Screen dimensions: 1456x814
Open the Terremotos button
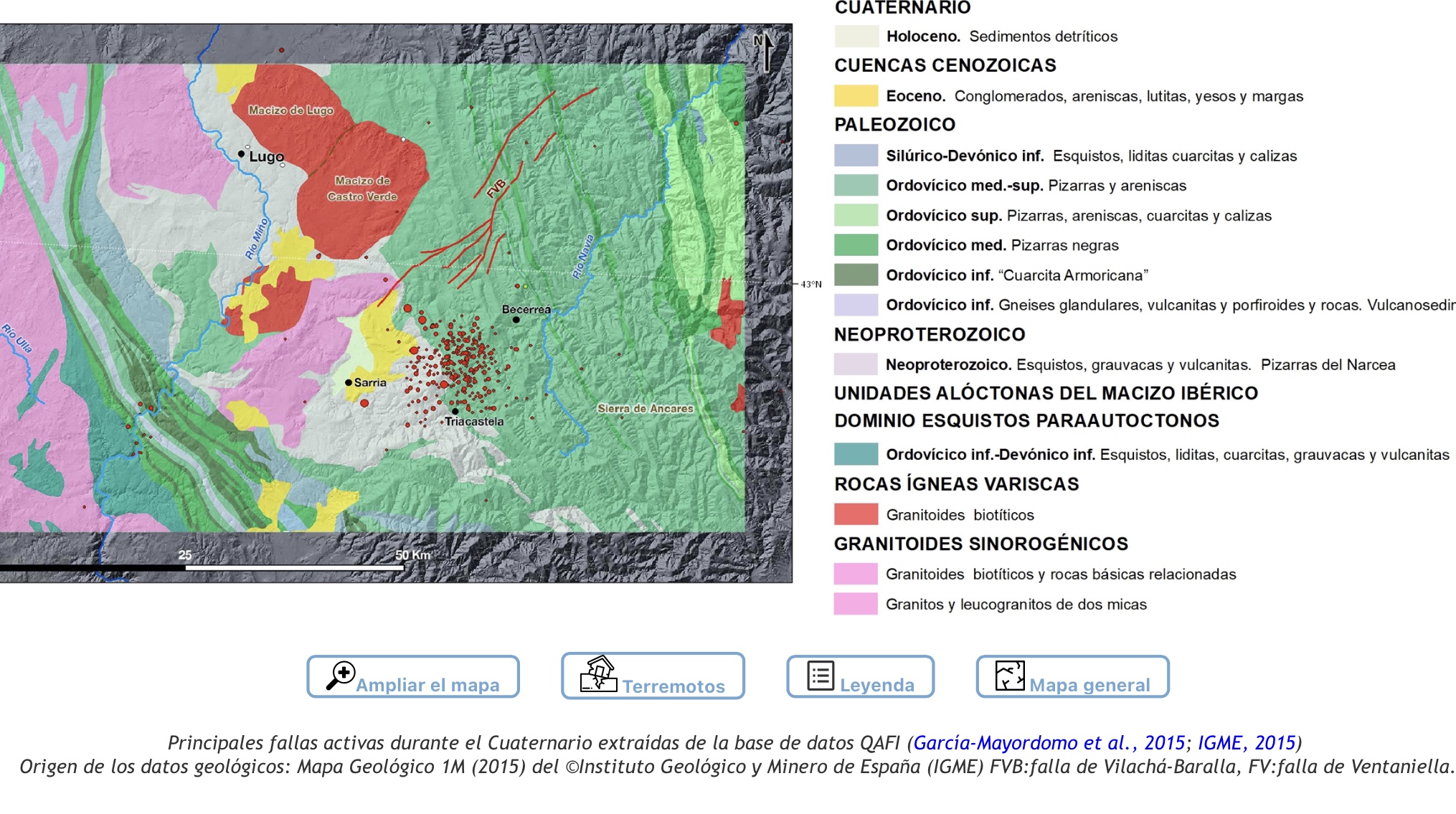point(673,686)
